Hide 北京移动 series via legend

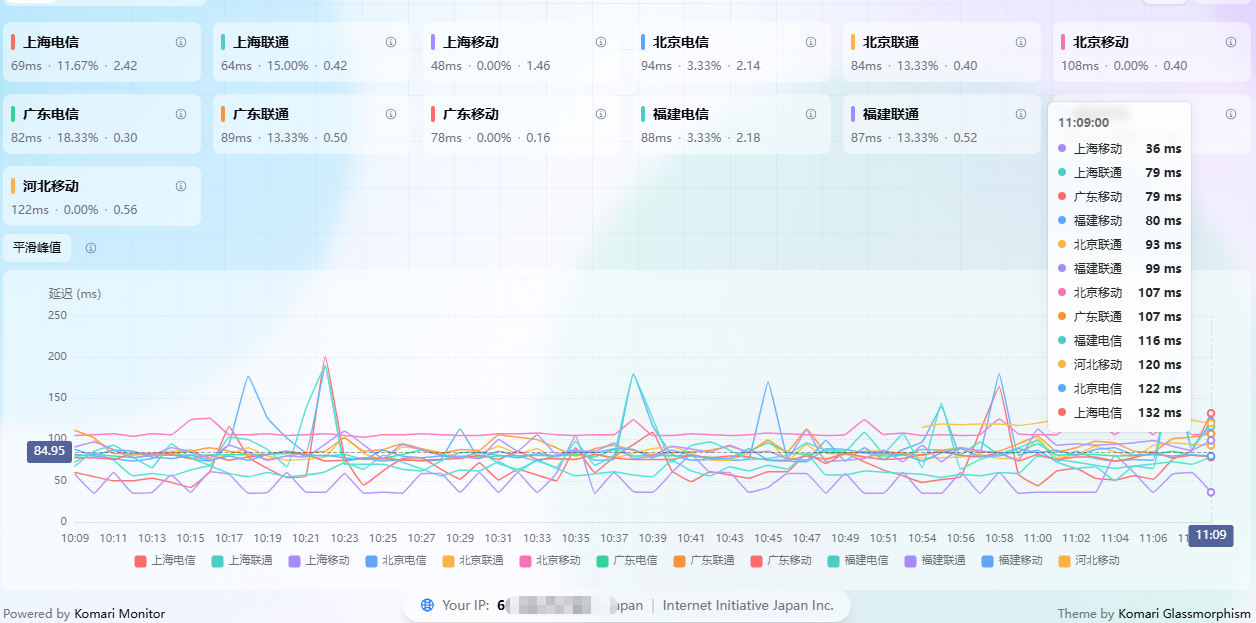tap(550, 561)
